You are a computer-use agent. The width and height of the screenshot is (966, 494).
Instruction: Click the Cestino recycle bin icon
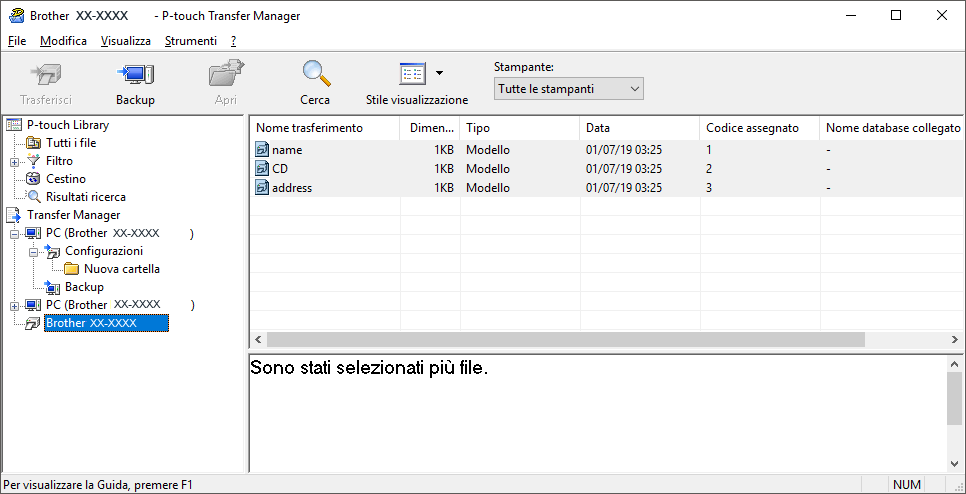(33, 179)
